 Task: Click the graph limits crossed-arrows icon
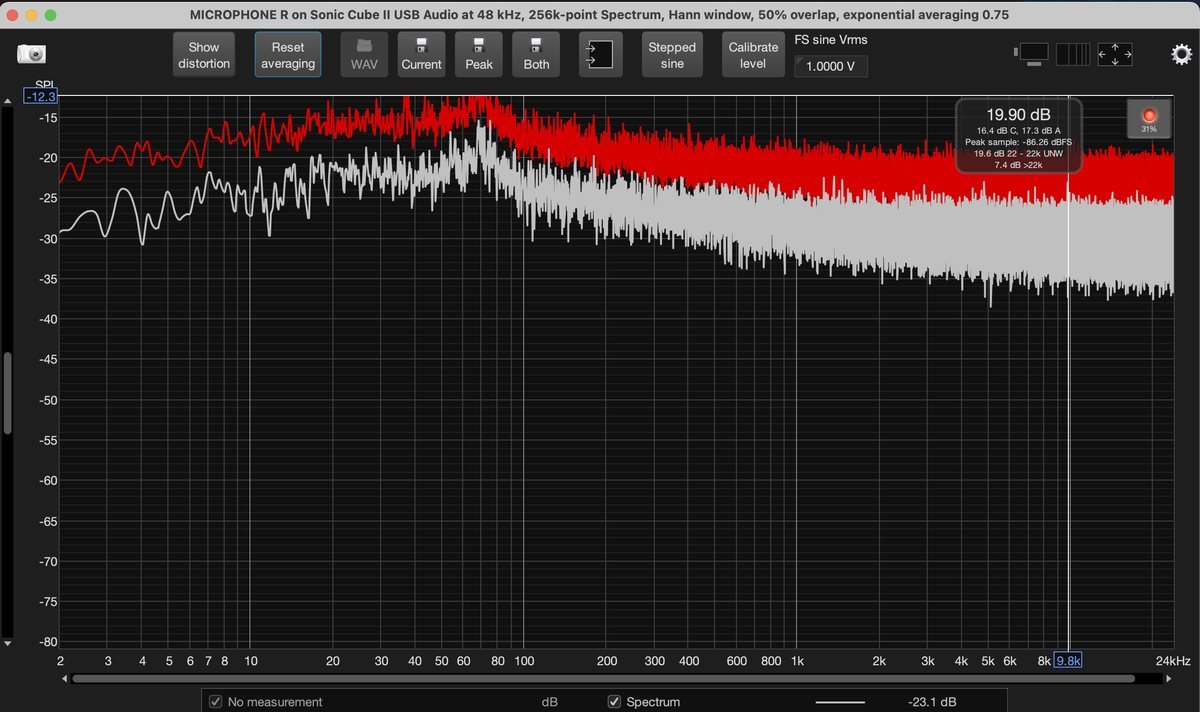point(1115,54)
